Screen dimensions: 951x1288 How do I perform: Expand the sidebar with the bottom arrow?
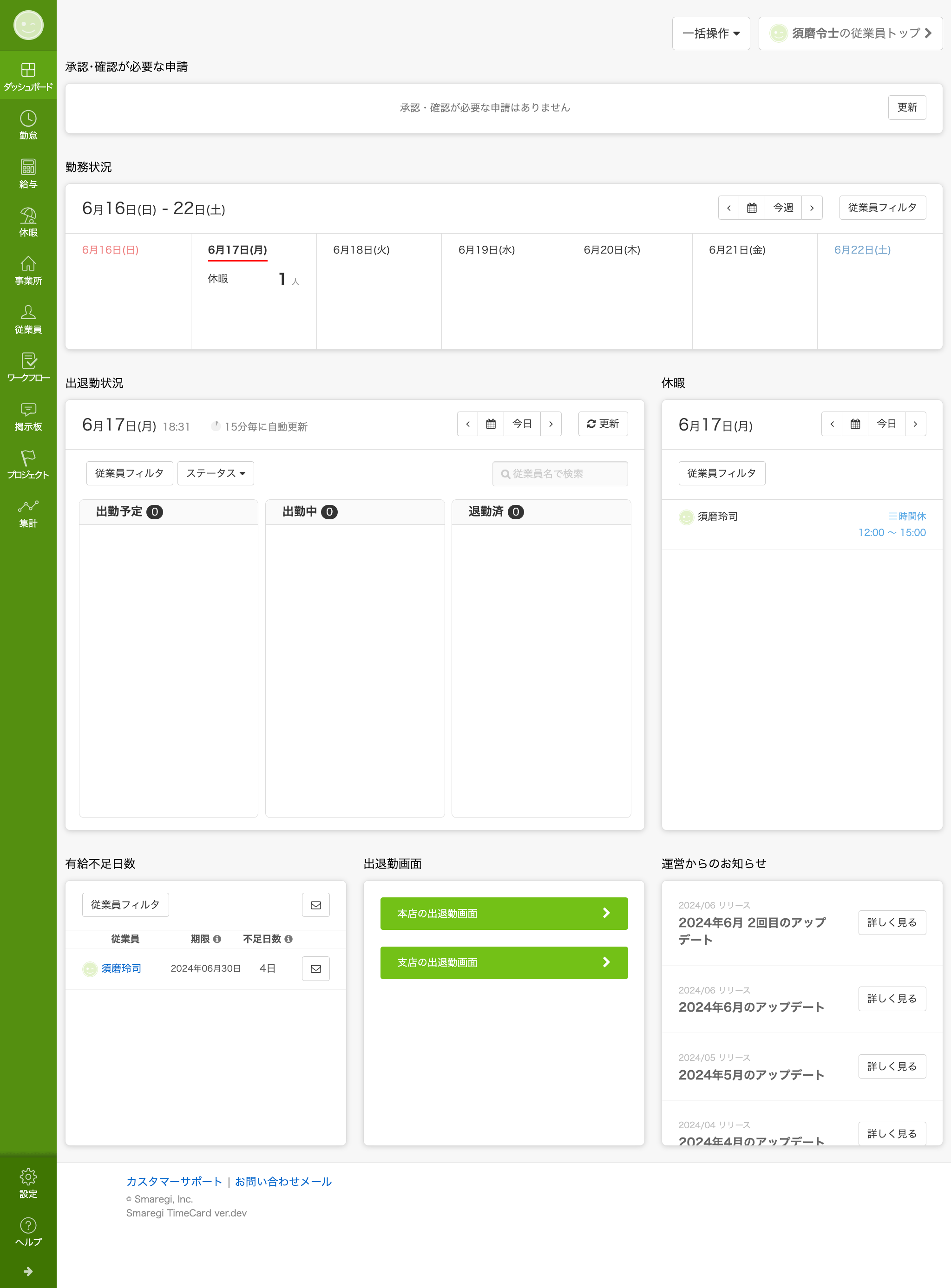[x=28, y=1271]
